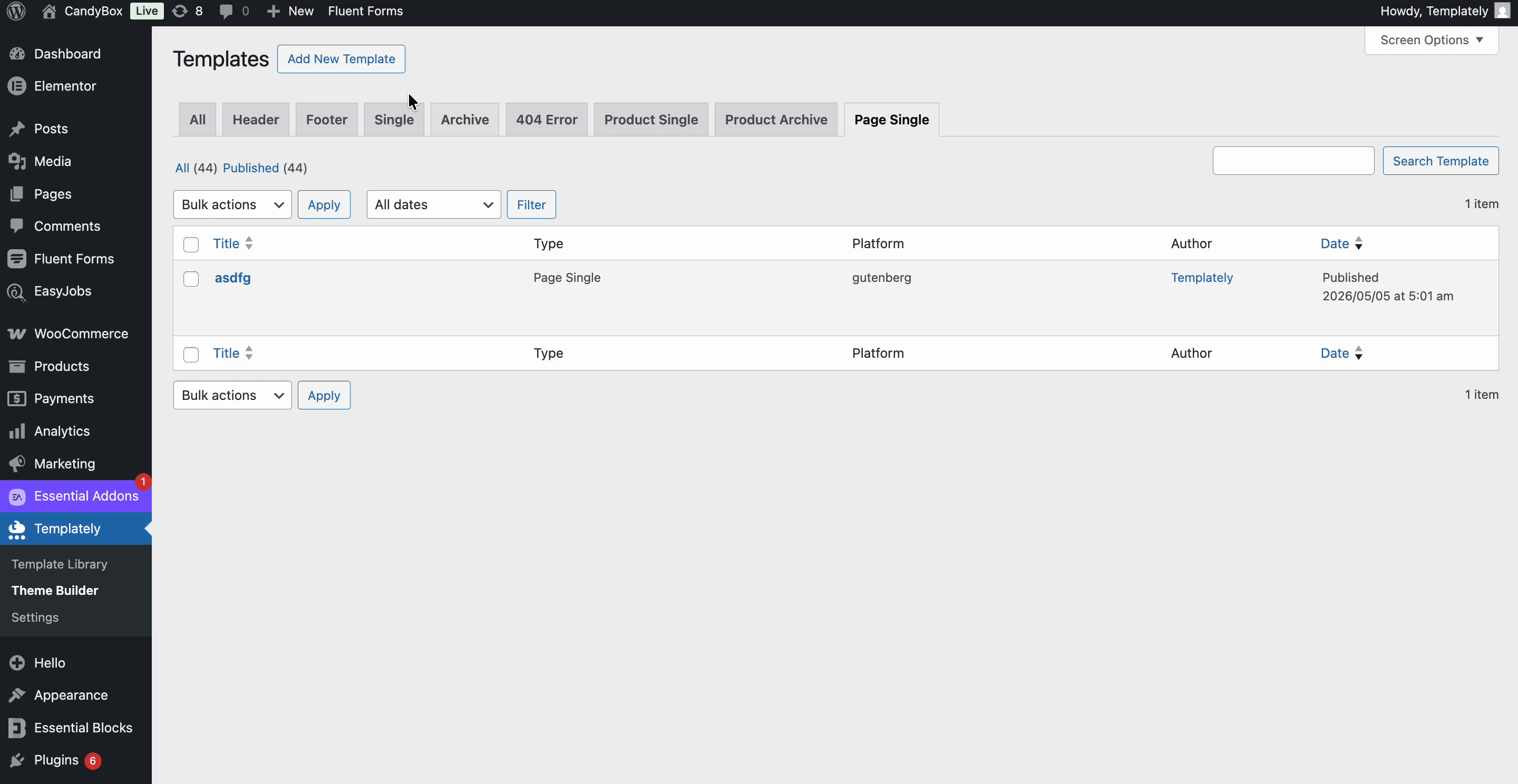Switch to the 404 Error tab
This screenshot has height=784, width=1518.
tap(546, 120)
